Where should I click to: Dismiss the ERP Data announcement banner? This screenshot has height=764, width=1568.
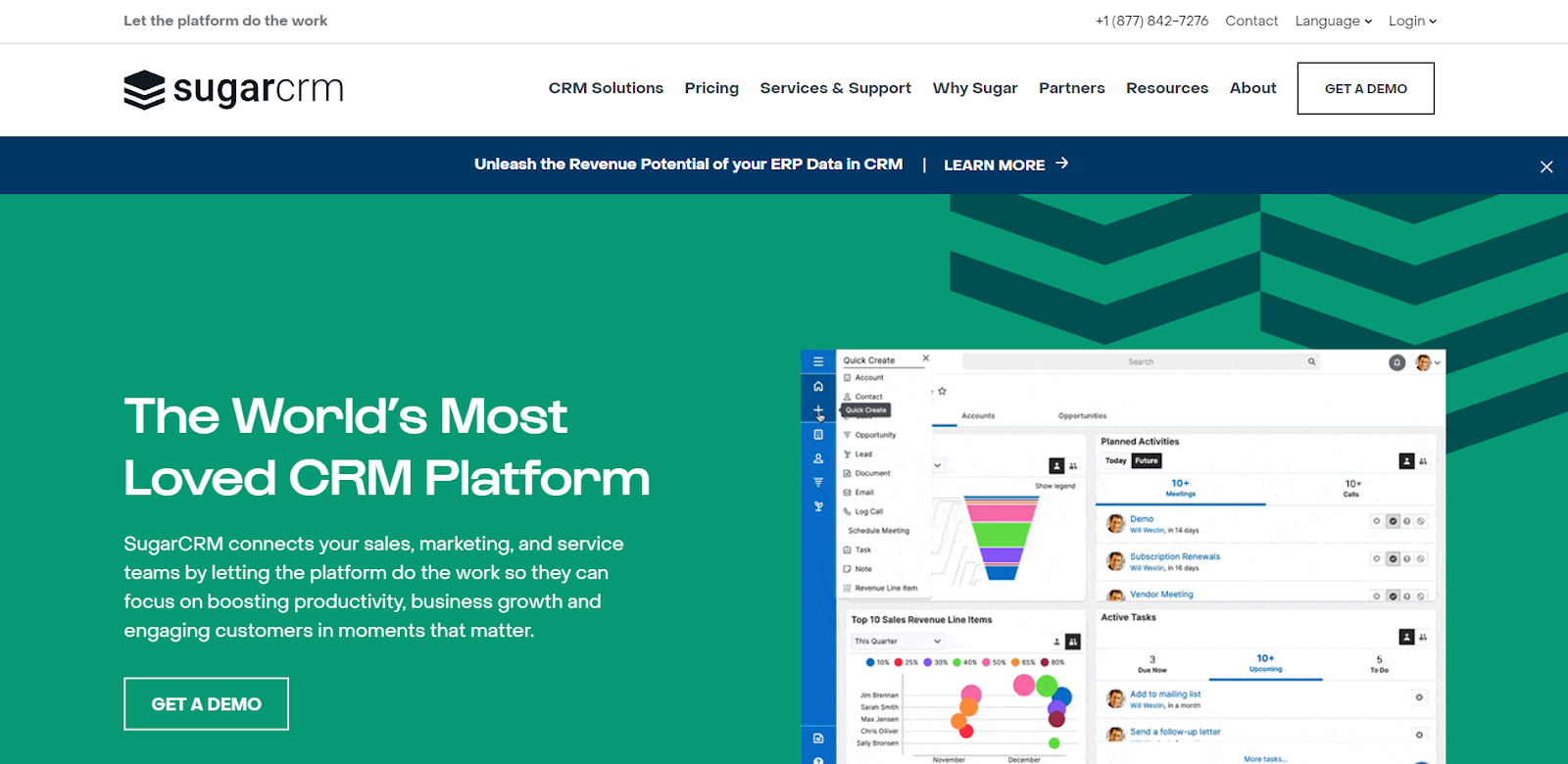tap(1546, 167)
